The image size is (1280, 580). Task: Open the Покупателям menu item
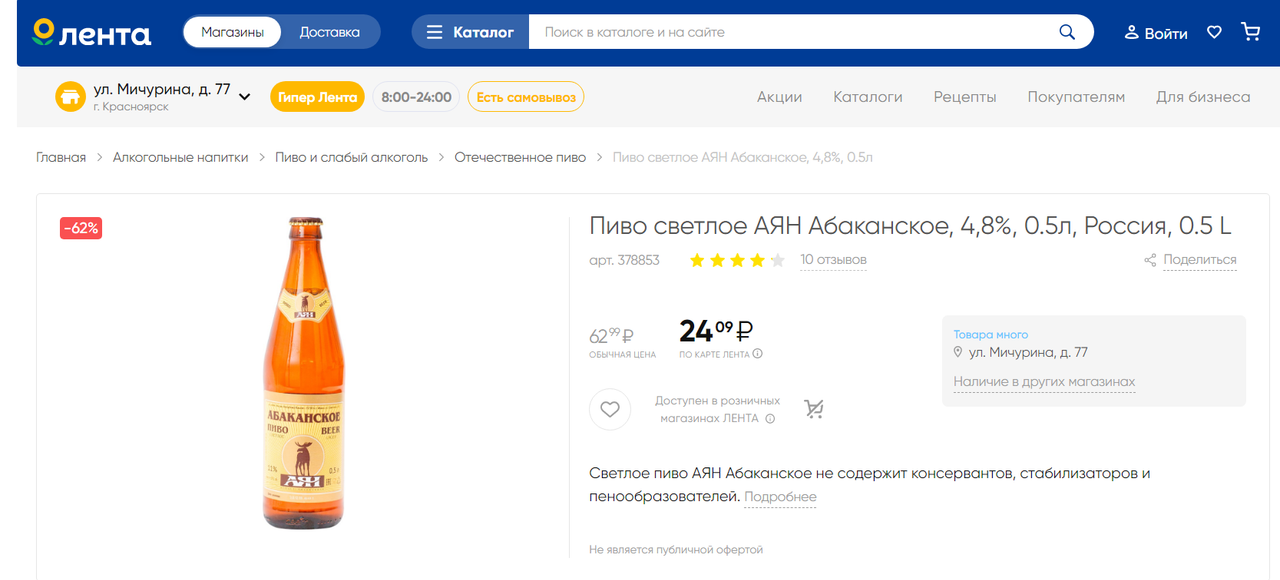(x=1076, y=97)
